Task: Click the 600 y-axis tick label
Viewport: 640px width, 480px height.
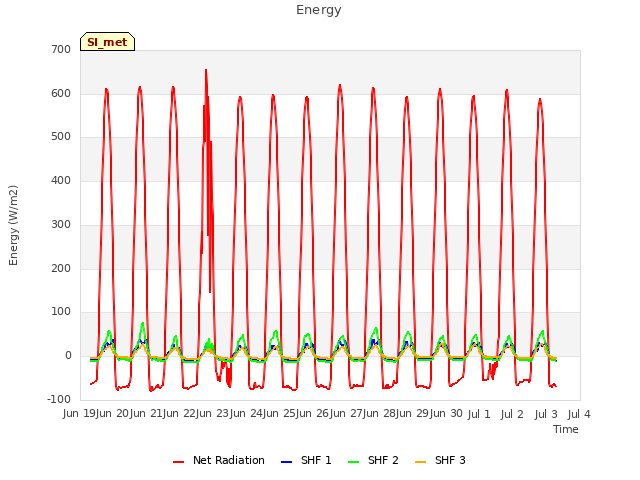Action: pyautogui.click(x=61, y=93)
